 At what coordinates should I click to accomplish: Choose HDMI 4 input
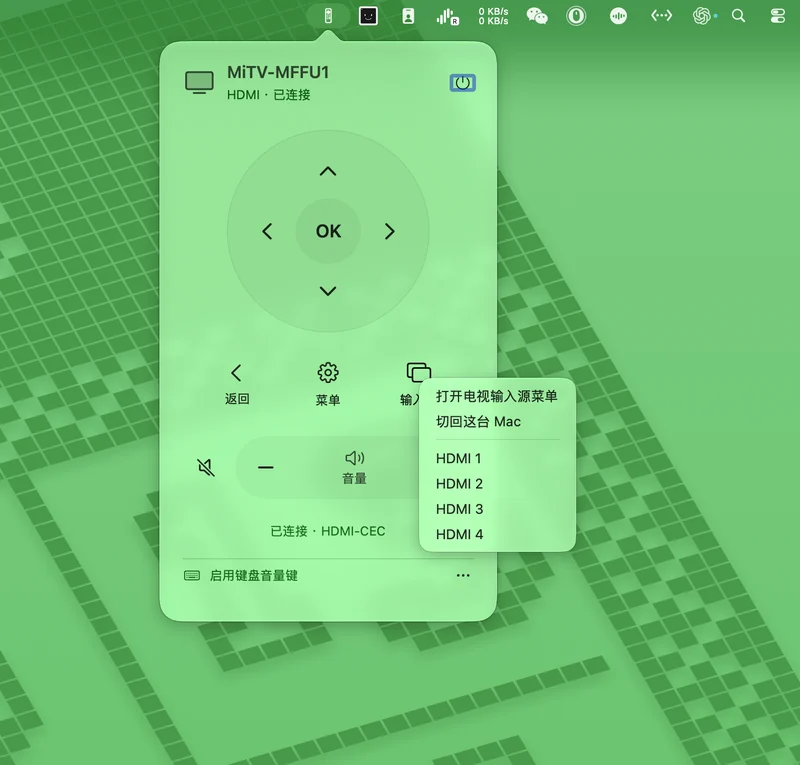coord(459,534)
